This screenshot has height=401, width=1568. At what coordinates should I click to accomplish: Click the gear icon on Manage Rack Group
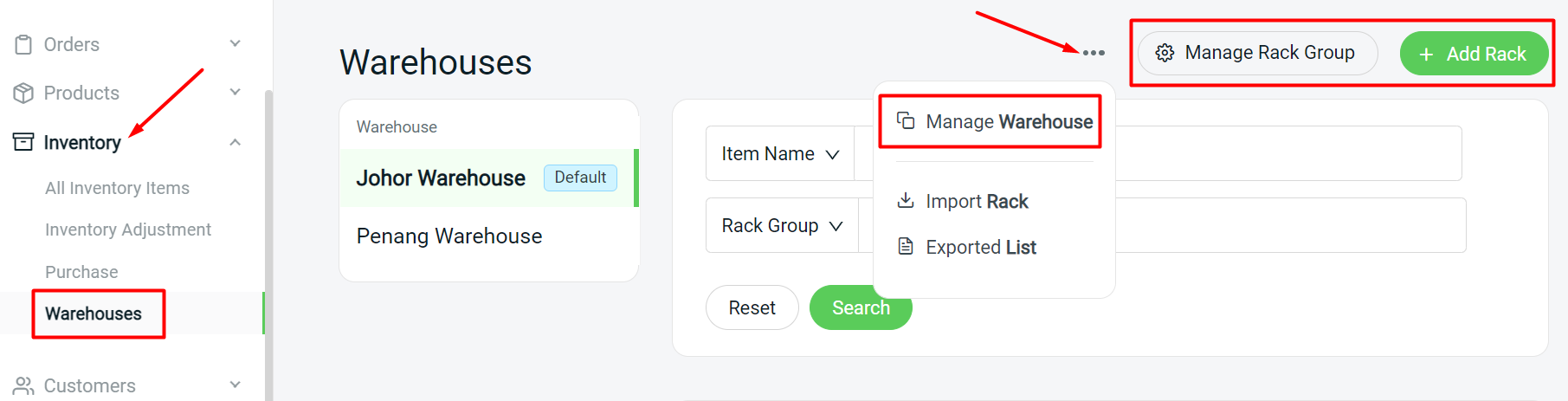point(1165,53)
